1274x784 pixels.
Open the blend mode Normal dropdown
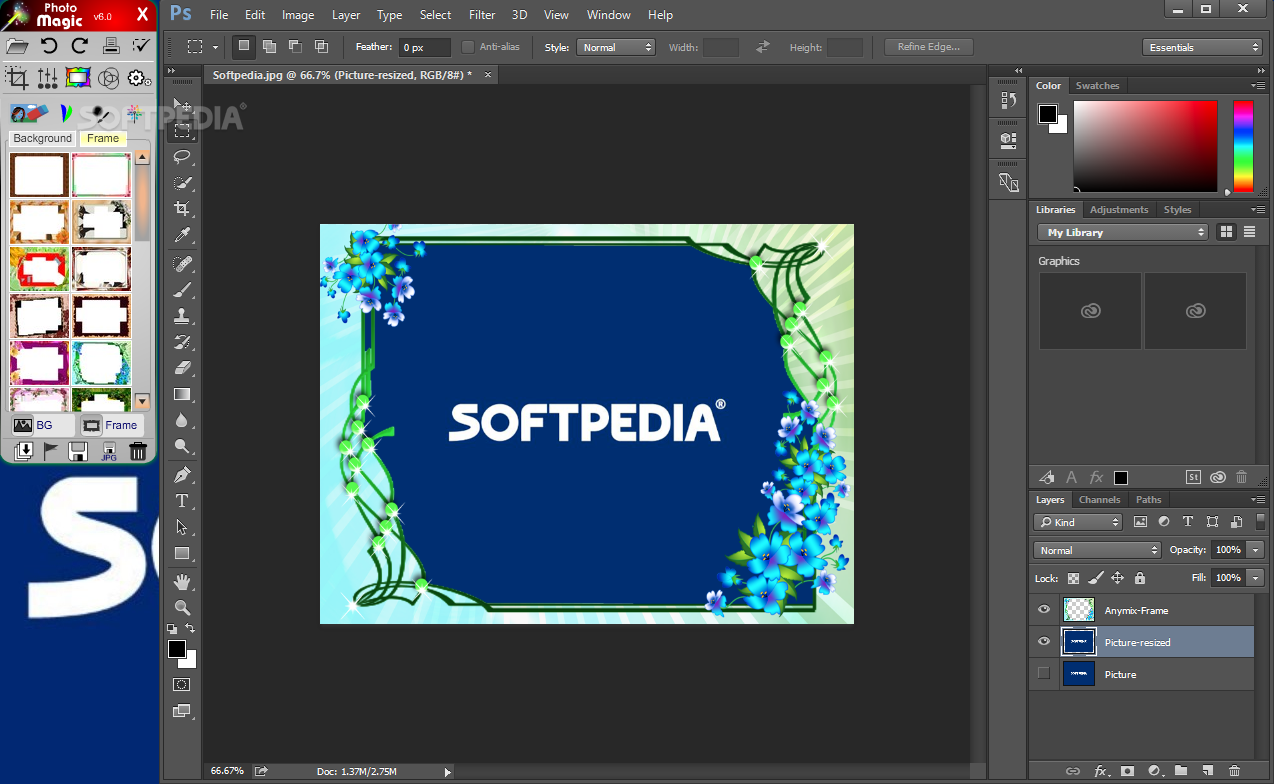click(1097, 550)
